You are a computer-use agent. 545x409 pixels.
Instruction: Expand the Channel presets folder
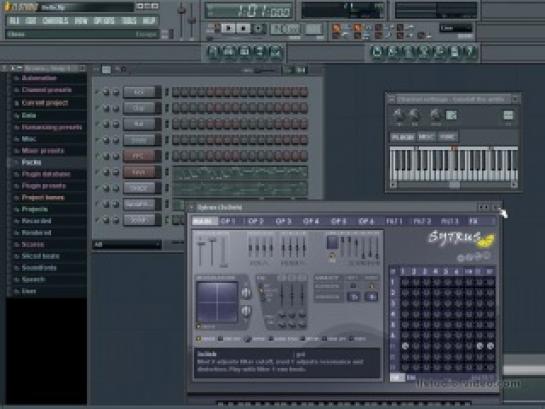point(47,90)
